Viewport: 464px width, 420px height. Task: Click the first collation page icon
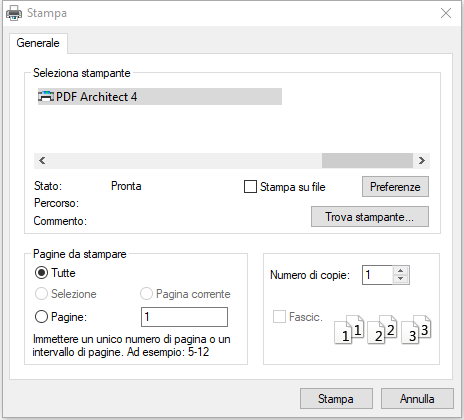tap(349, 330)
